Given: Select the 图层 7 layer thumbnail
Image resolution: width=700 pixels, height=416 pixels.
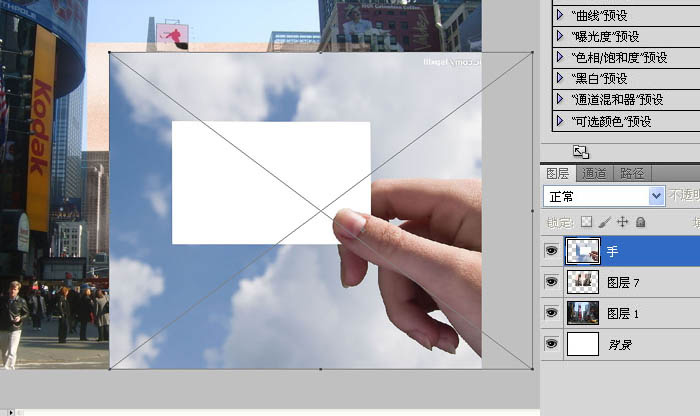Looking at the screenshot, I should pyautogui.click(x=582, y=283).
